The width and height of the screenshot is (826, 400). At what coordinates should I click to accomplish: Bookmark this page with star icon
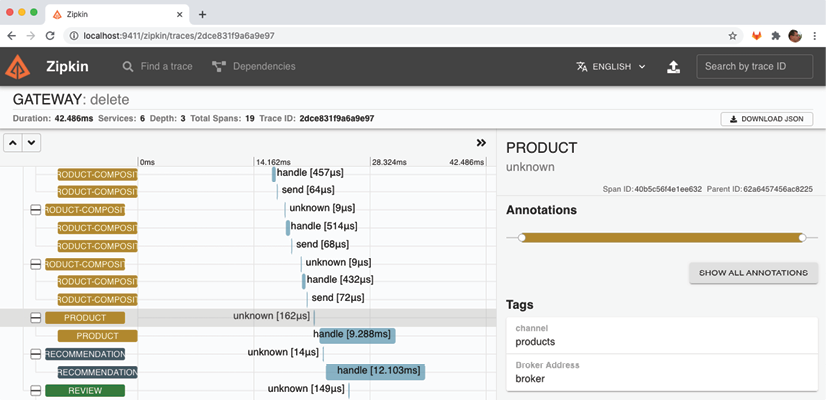pyautogui.click(x=732, y=36)
